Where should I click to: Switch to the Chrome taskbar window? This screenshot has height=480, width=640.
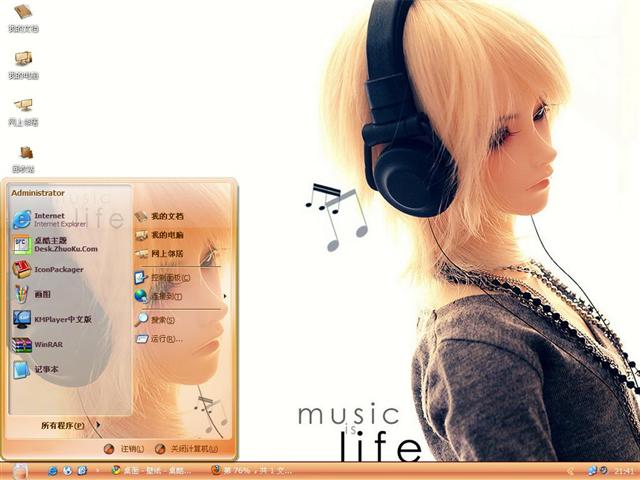click(x=152, y=471)
